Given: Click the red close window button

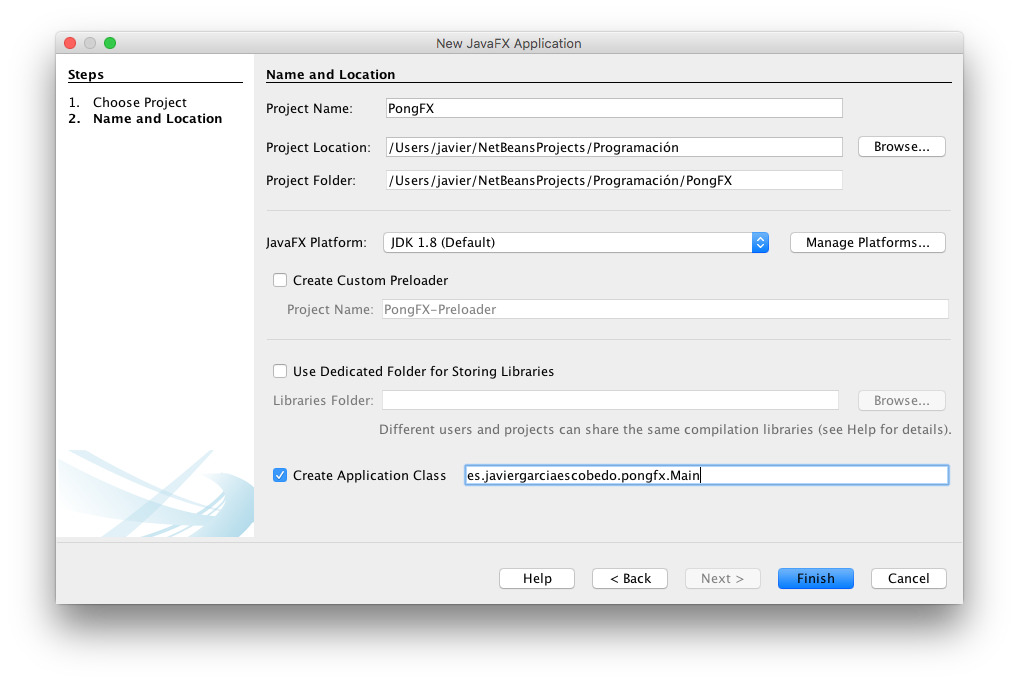Looking at the screenshot, I should pos(70,43).
